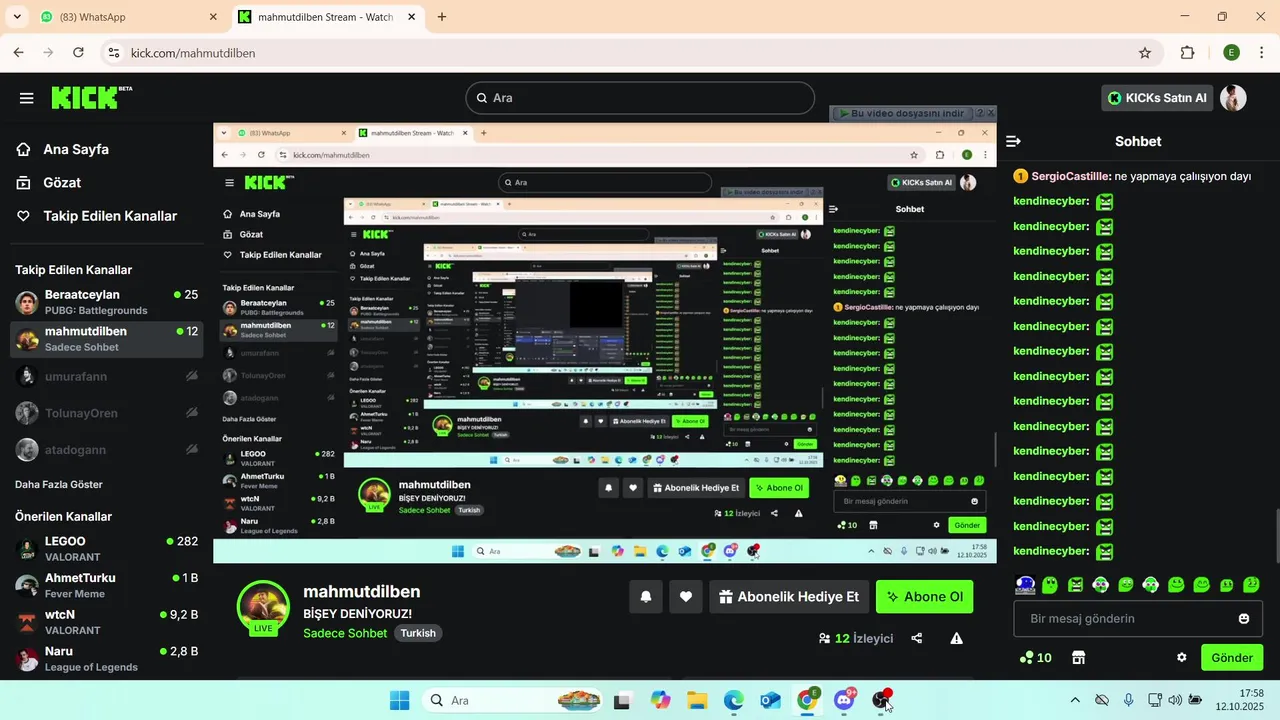Open the tab search dropdown arrow

tap(17, 17)
